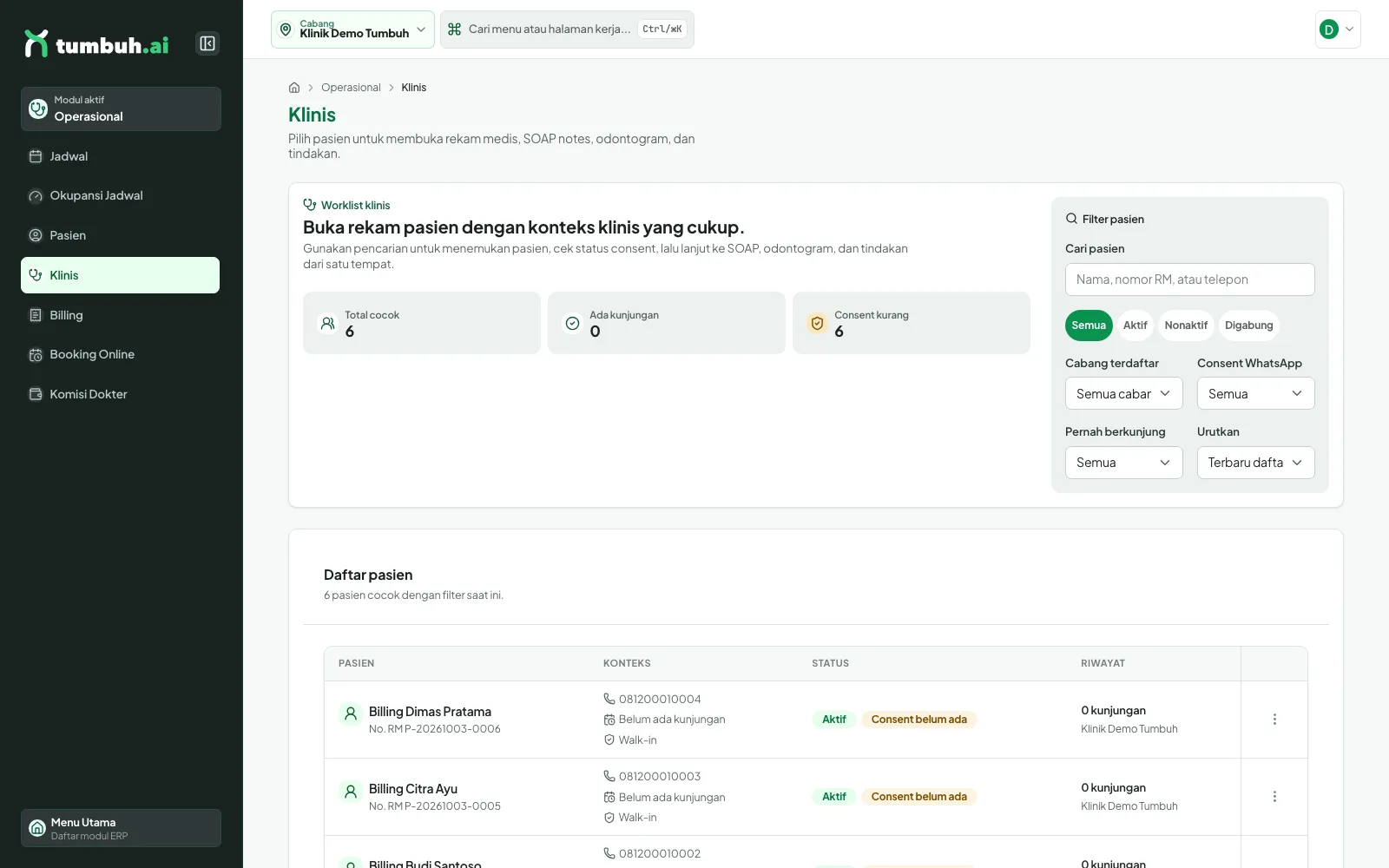The height and width of the screenshot is (868, 1389).
Task: Open patient Billing Dimas Pratama
Action: click(x=430, y=712)
